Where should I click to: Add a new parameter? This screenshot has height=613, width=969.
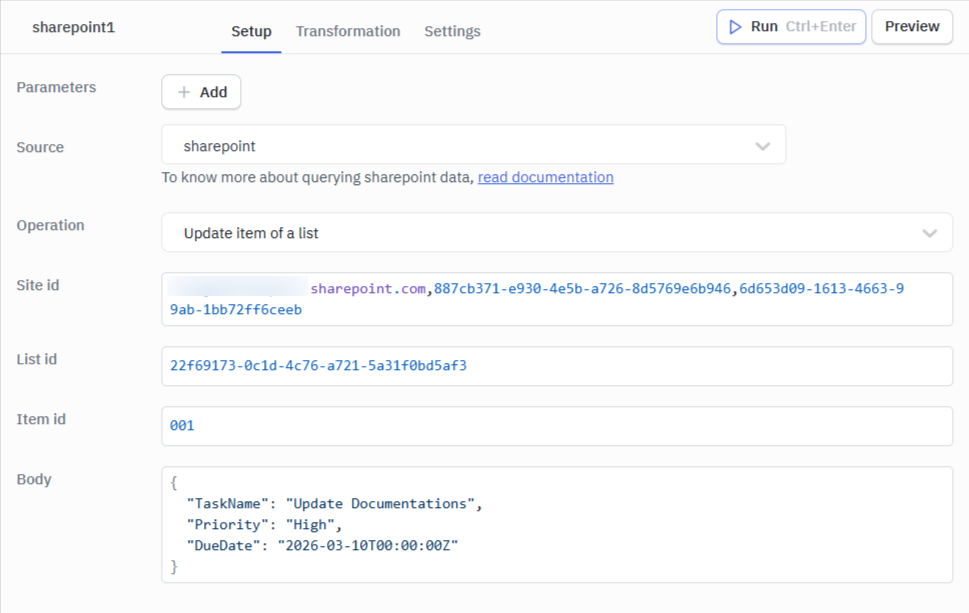pyautogui.click(x=201, y=92)
